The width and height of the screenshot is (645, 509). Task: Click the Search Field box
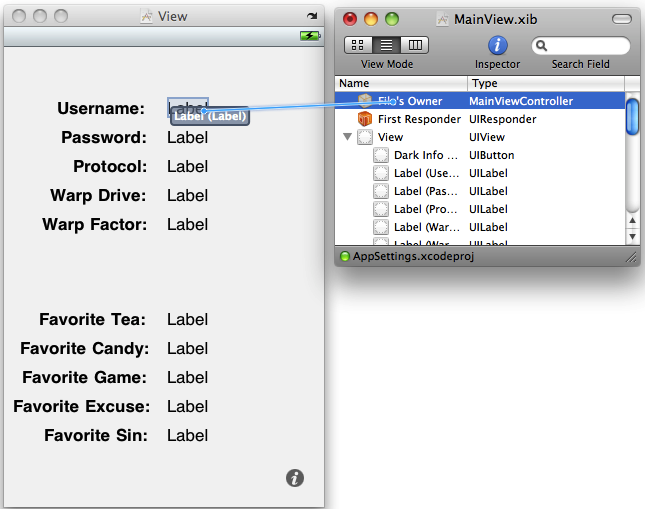click(x=580, y=45)
